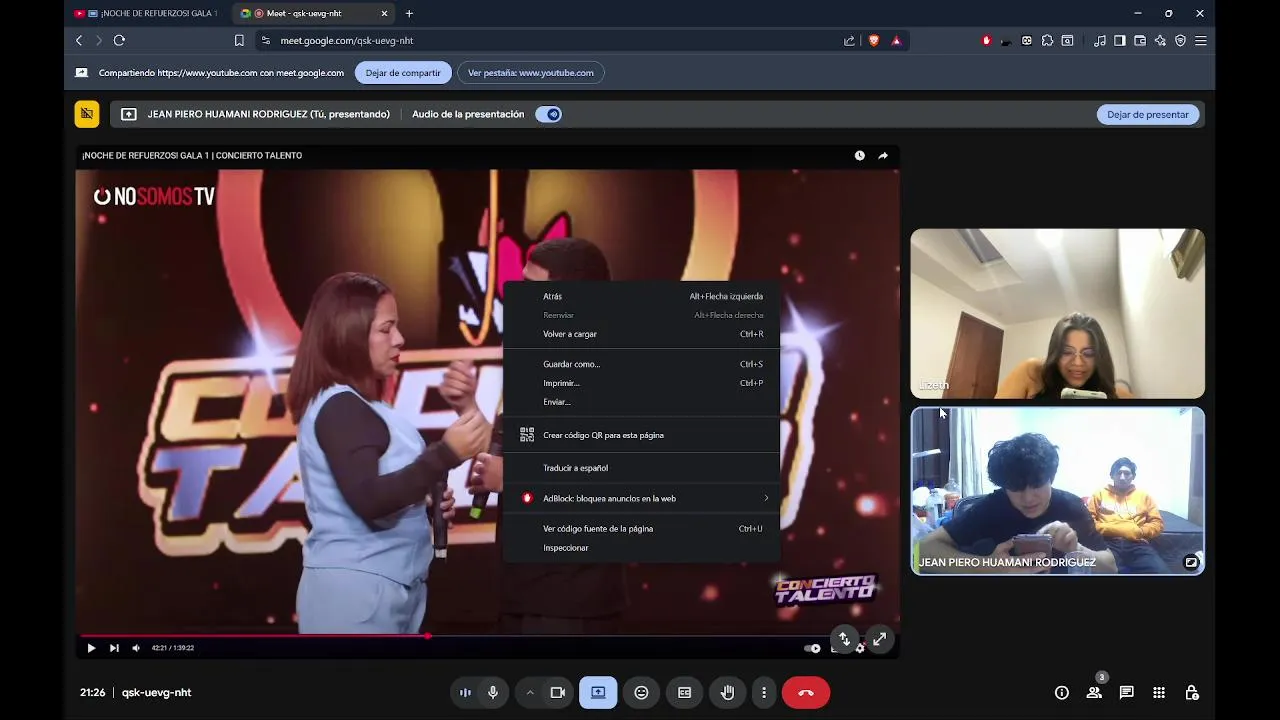Click the share screen button in Meet bar
This screenshot has width=1280, height=720.
coord(598,692)
